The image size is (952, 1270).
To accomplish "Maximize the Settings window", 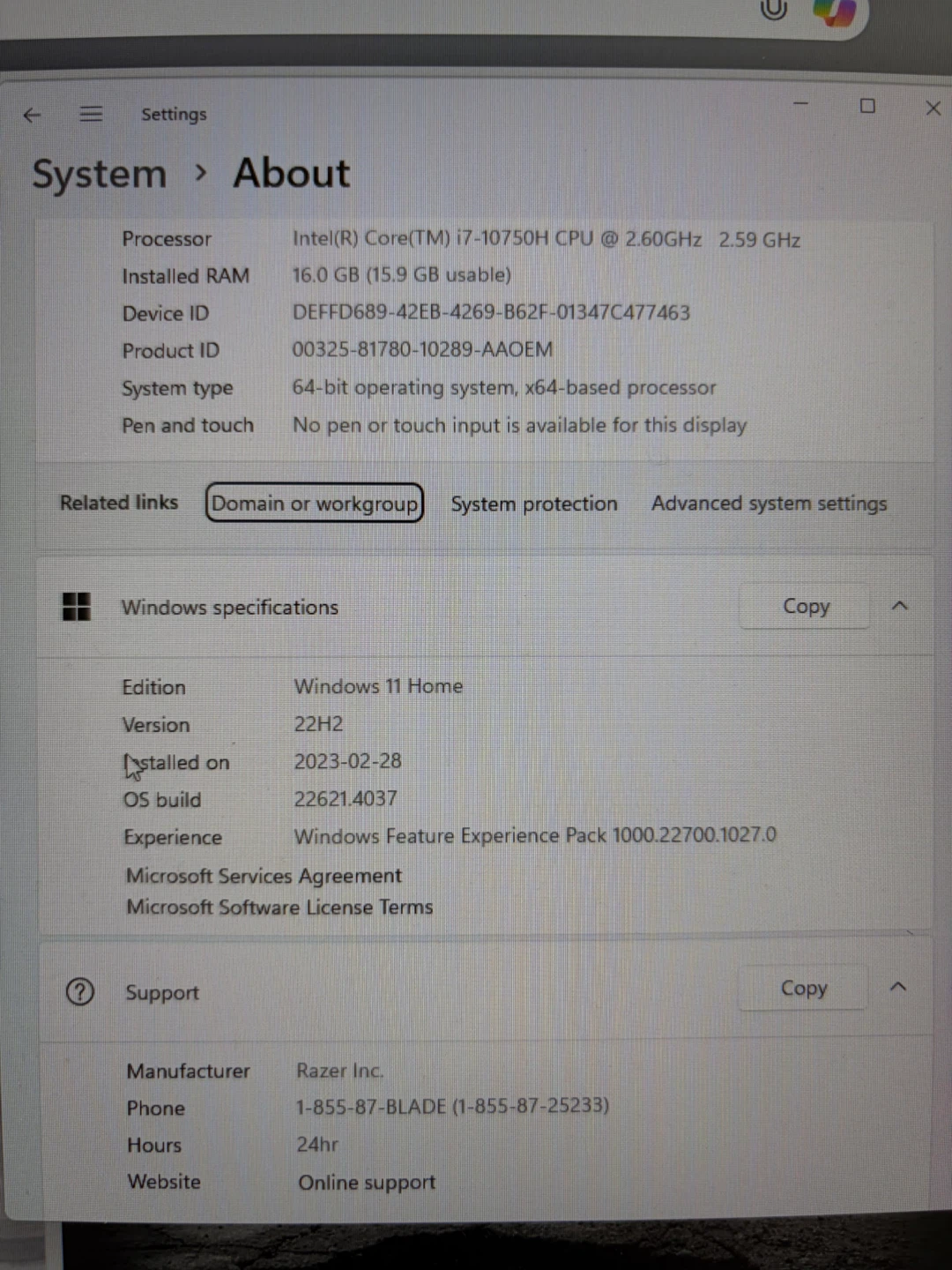I will pyautogui.click(x=867, y=106).
